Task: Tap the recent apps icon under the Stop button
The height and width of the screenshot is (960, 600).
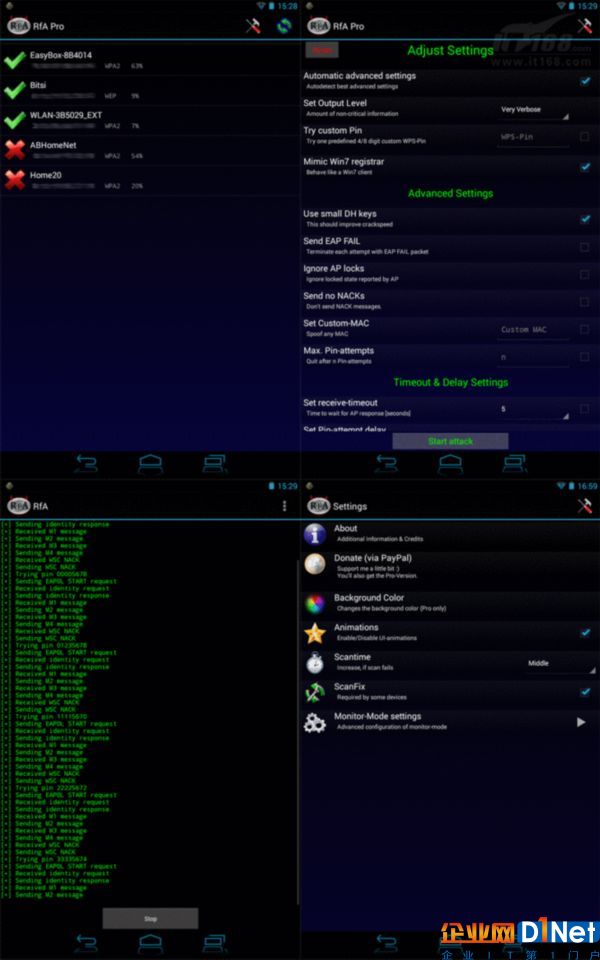Action: click(x=215, y=943)
